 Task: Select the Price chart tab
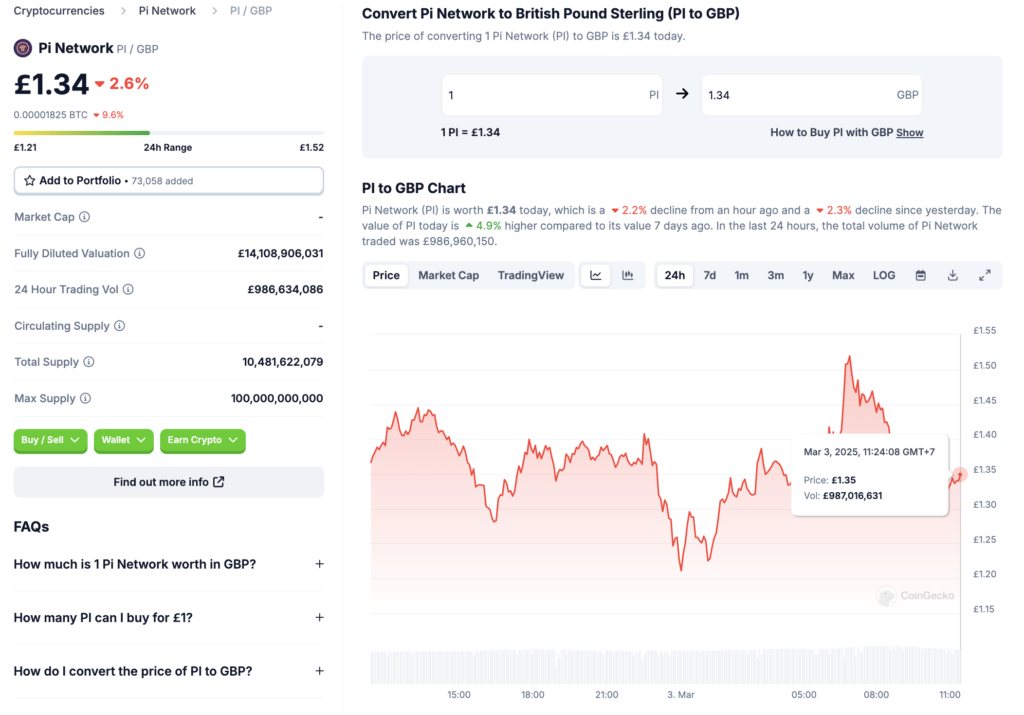pyautogui.click(x=386, y=276)
